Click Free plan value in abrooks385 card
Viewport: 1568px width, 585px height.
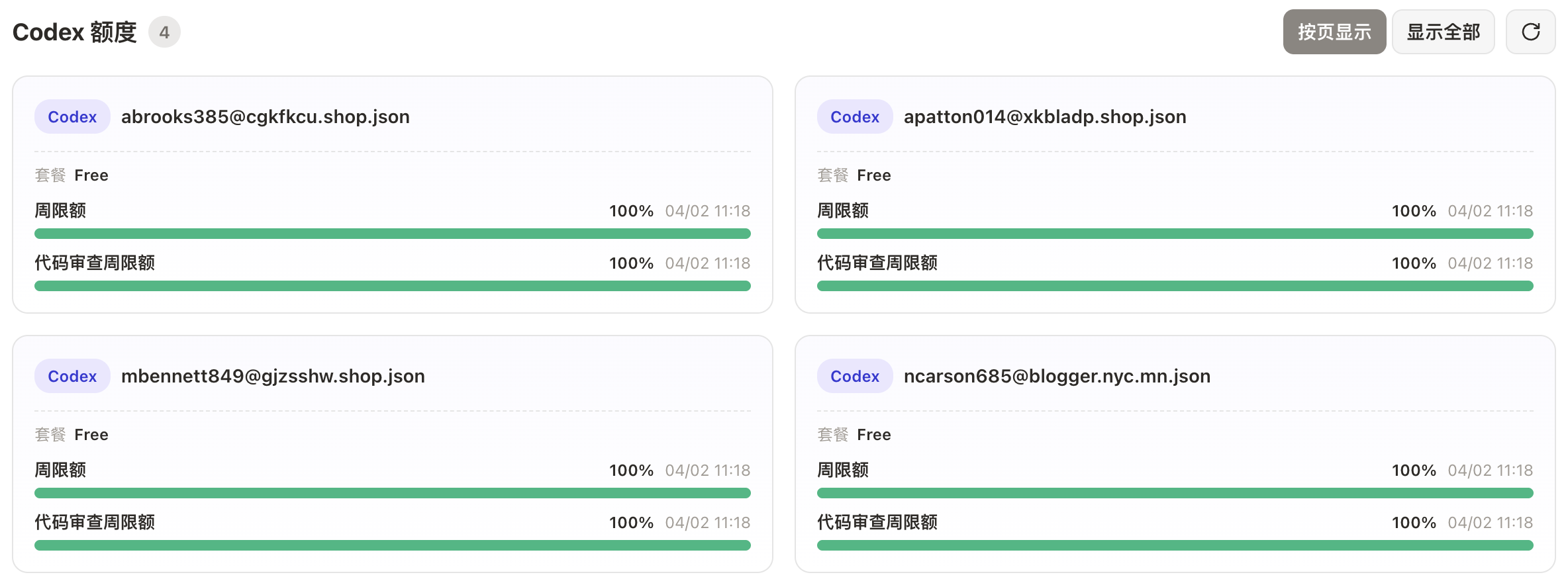coord(91,175)
